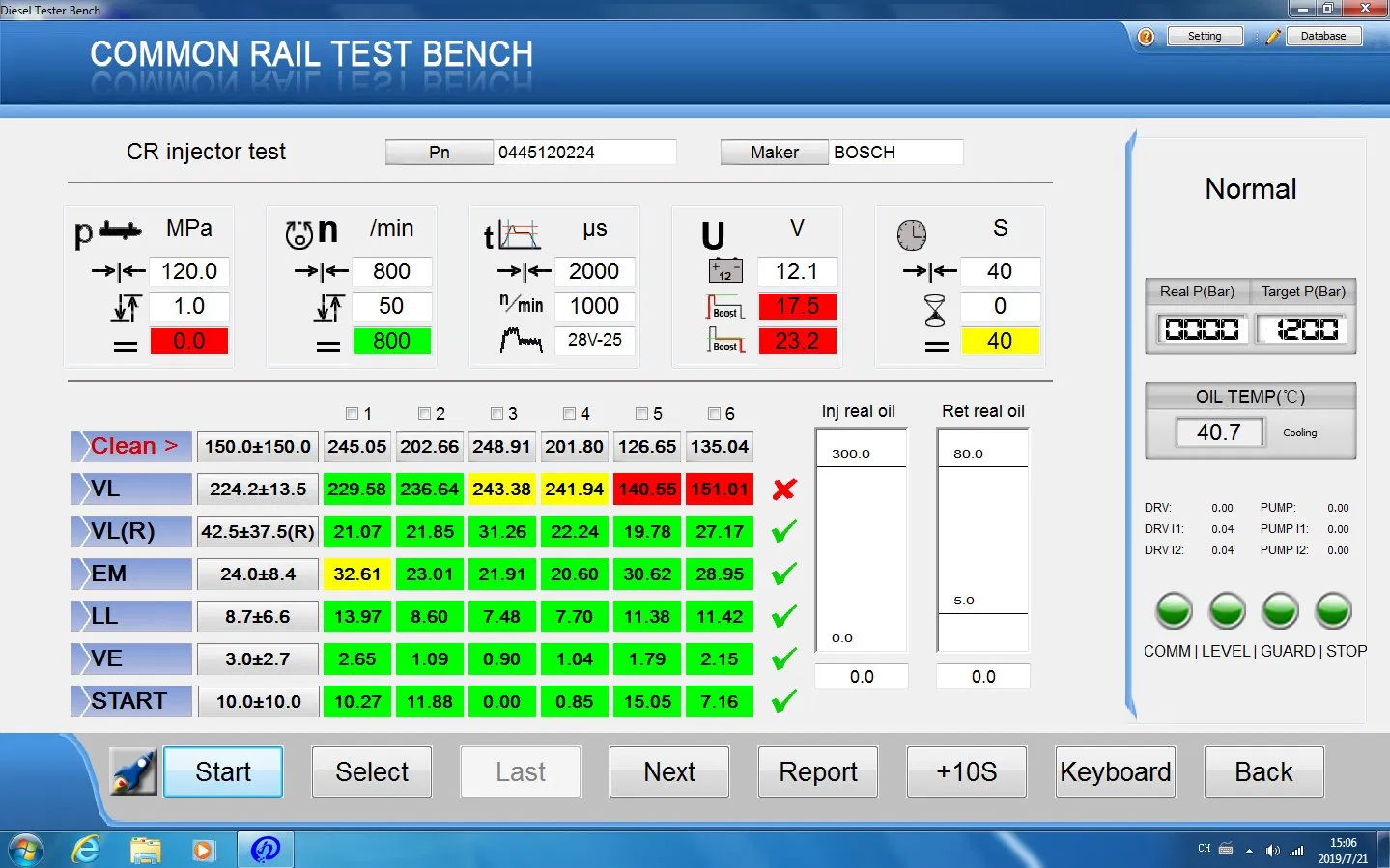Click the Start button
The width and height of the screenshot is (1390, 868).
(x=223, y=771)
